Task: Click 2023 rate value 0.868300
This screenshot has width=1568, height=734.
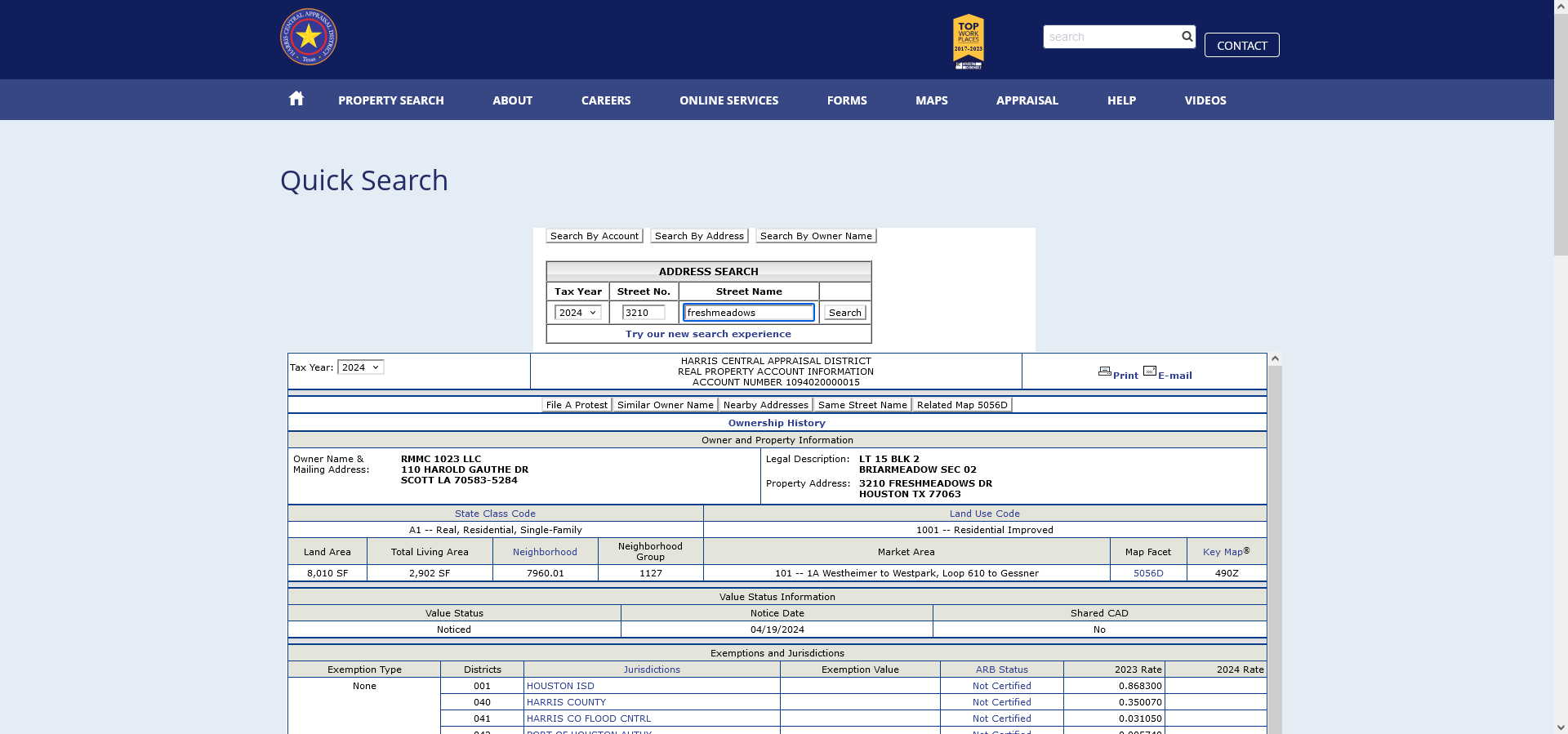Action: [1140, 686]
